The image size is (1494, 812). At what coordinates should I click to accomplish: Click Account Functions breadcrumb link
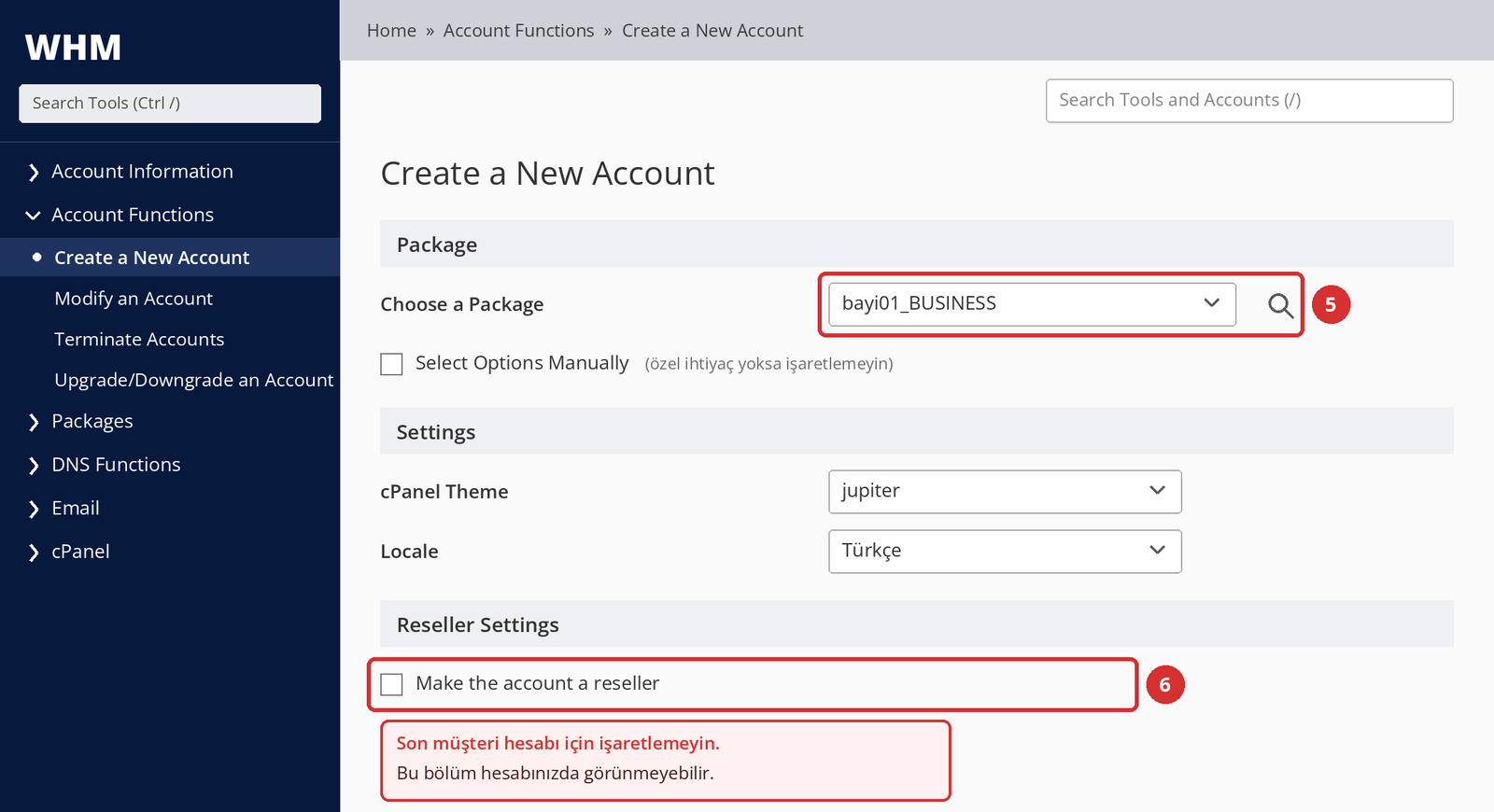click(x=518, y=31)
